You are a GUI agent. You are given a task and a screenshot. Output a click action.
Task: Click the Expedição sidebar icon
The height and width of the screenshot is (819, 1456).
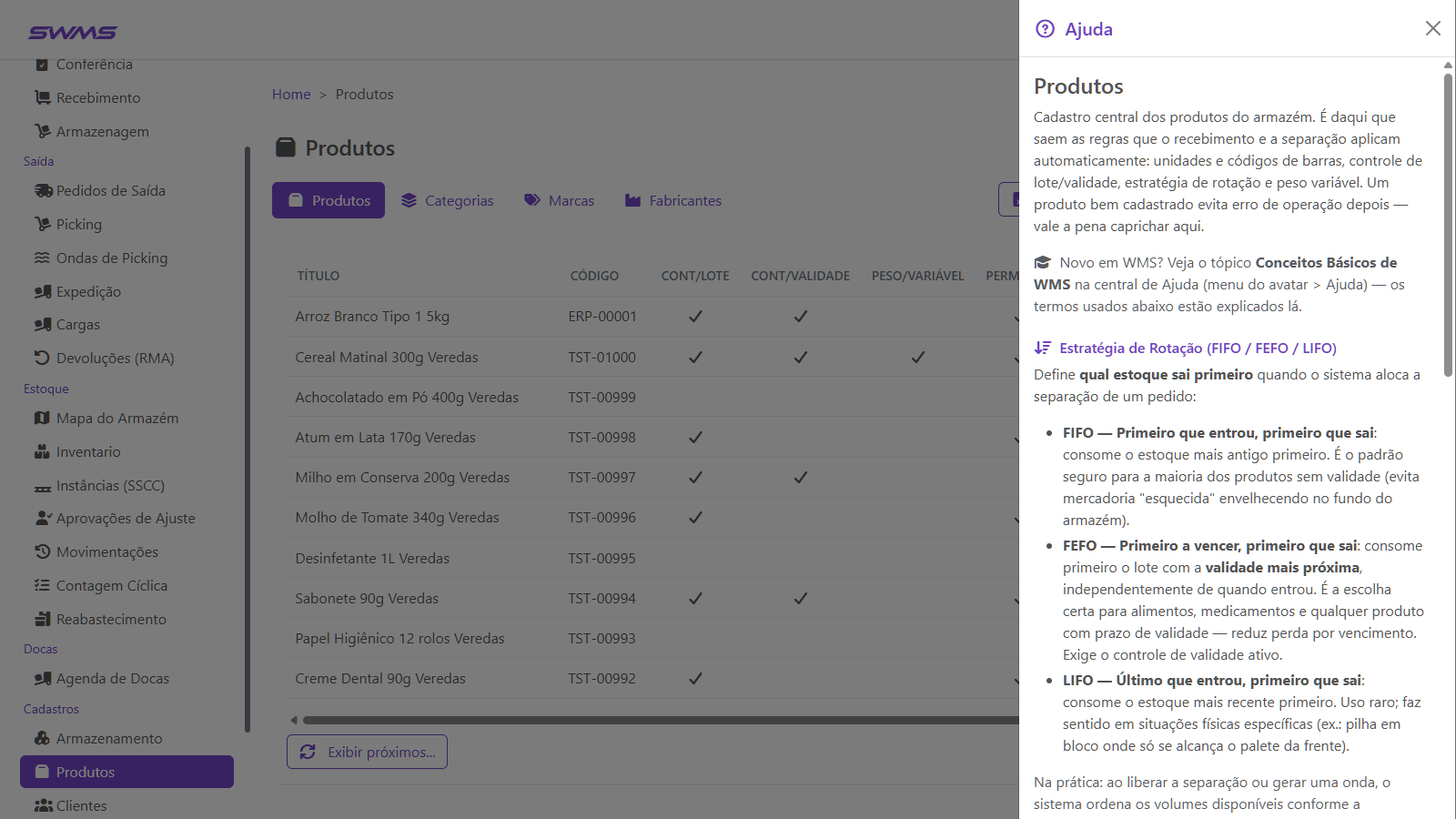click(43, 291)
